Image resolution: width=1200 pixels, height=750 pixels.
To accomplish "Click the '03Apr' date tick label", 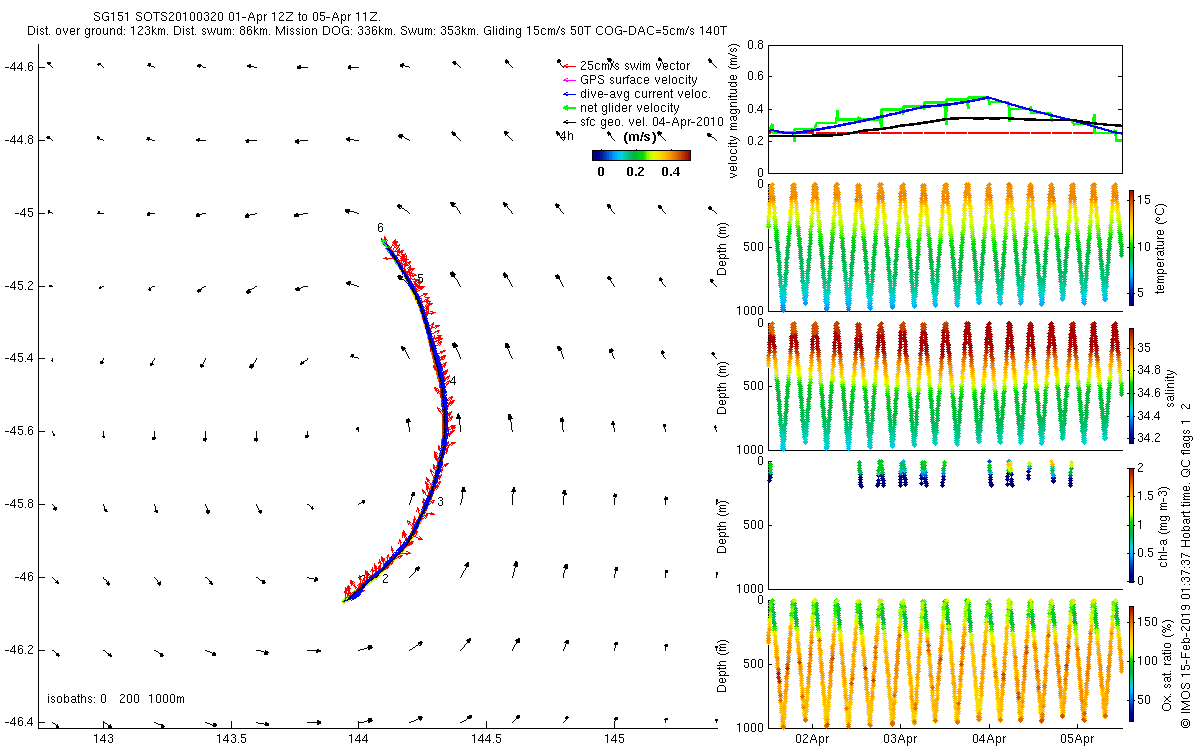I will coord(901,739).
